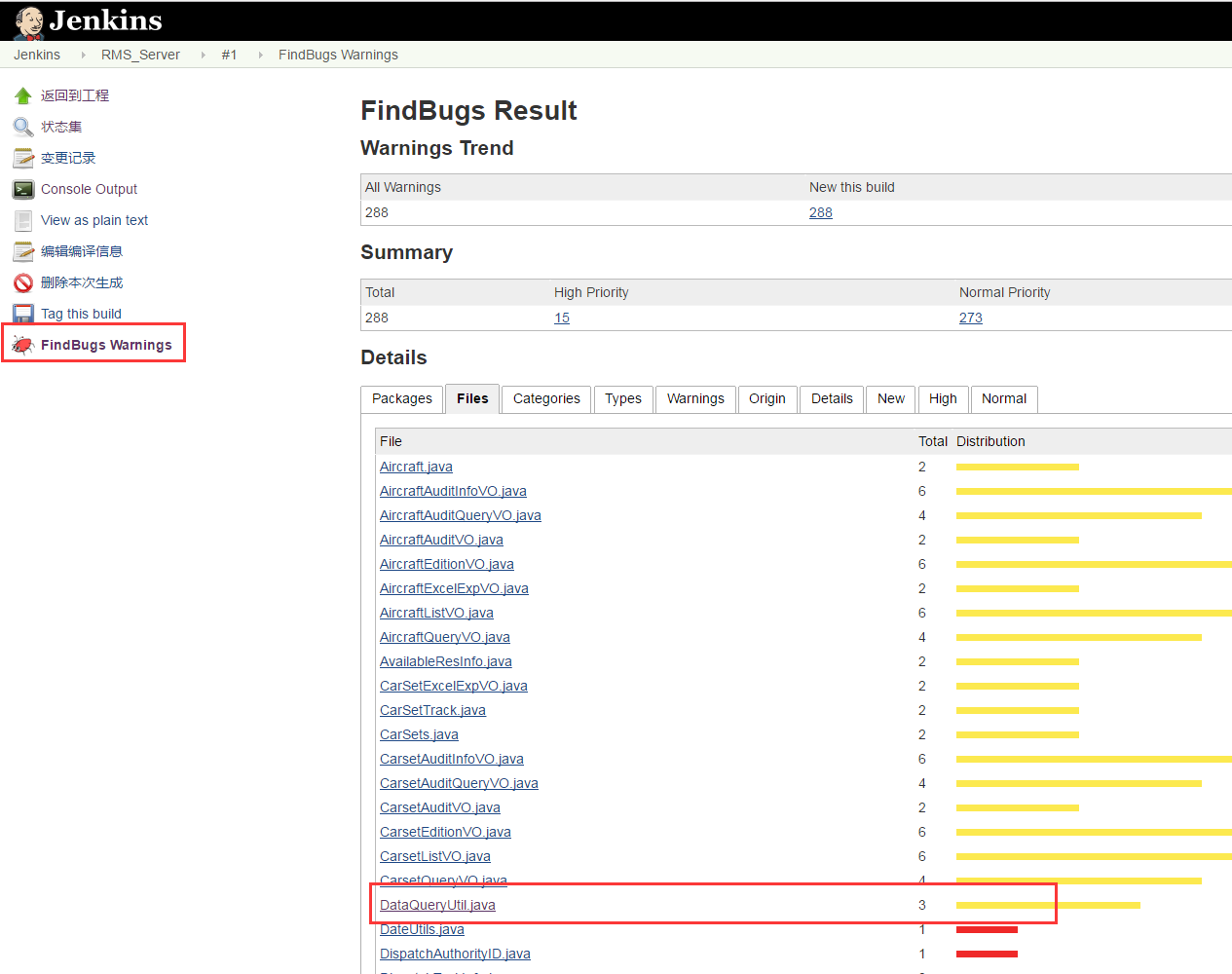The width and height of the screenshot is (1232, 974).
Task: Click the Tag this build save icon
Action: tap(23, 314)
